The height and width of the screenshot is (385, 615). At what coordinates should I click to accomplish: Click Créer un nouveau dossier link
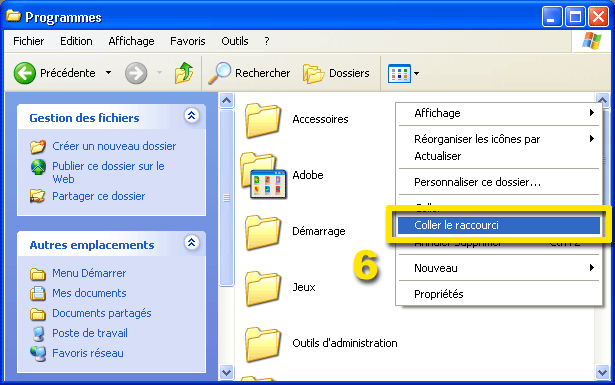(x=114, y=146)
